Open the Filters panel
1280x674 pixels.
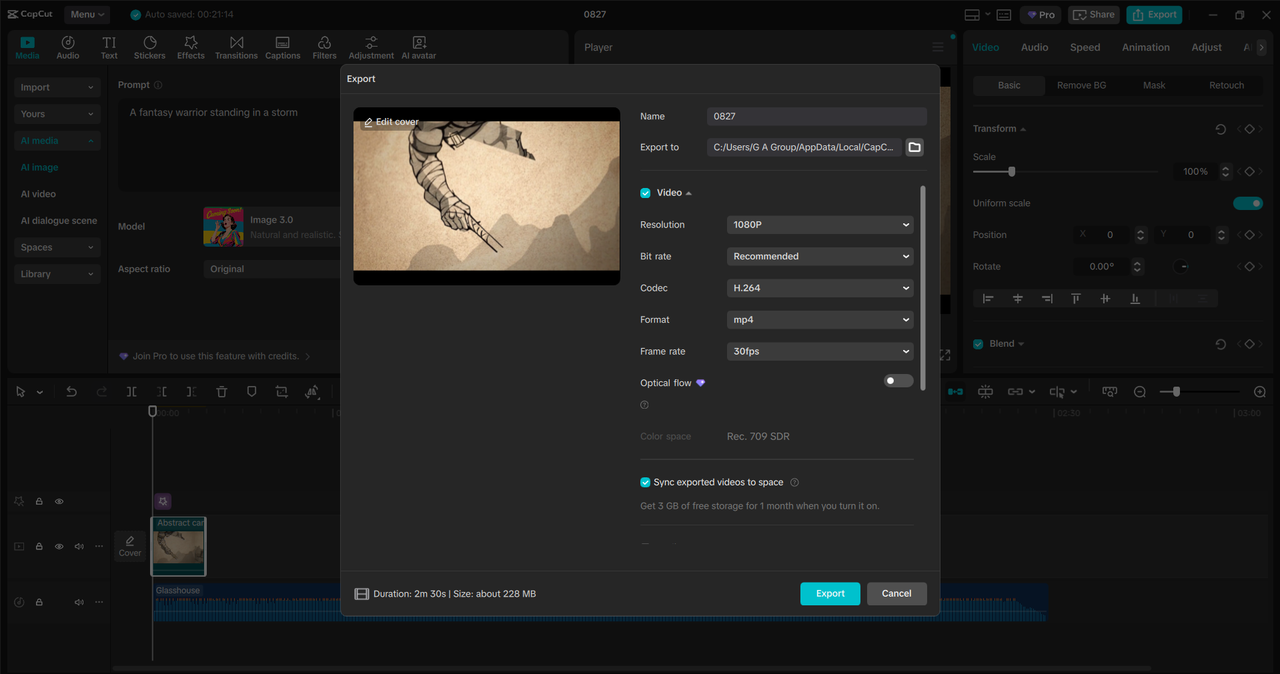click(324, 46)
